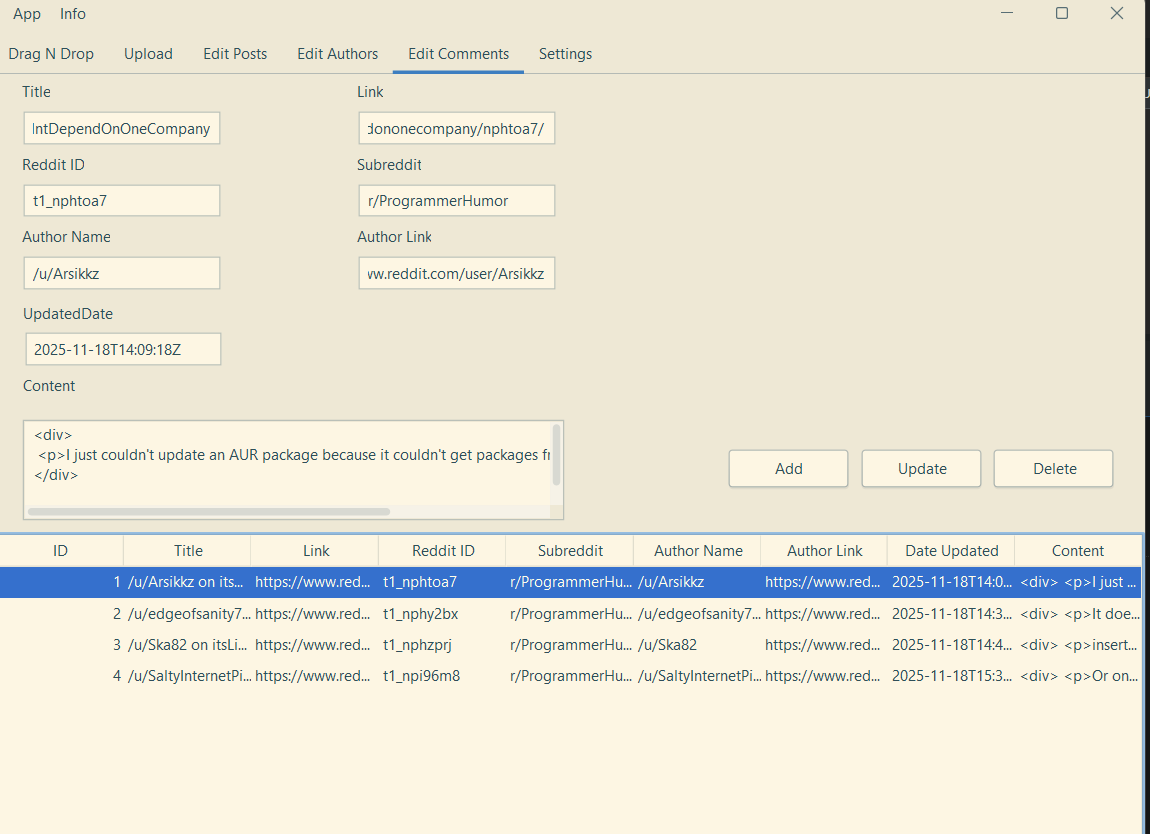The width and height of the screenshot is (1150, 834).
Task: Switch to the Upload tab
Action: [x=148, y=54]
